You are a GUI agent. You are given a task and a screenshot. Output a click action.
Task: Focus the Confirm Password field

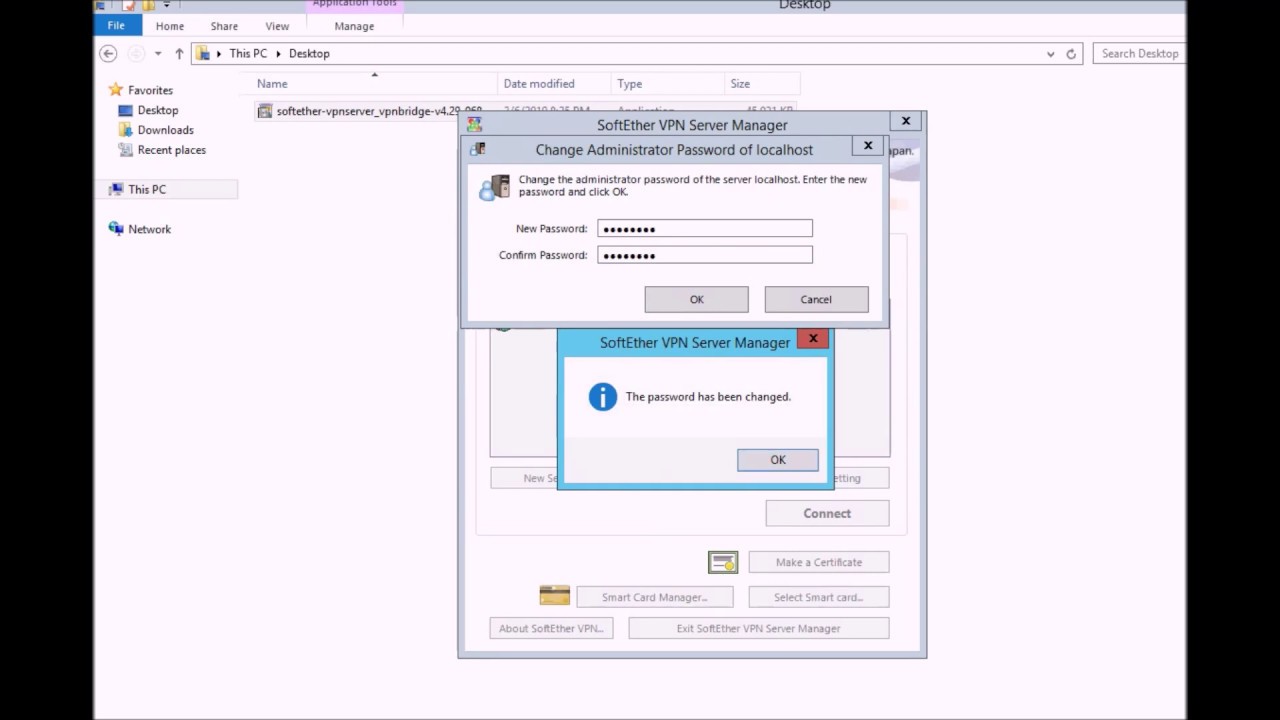pyautogui.click(x=705, y=255)
